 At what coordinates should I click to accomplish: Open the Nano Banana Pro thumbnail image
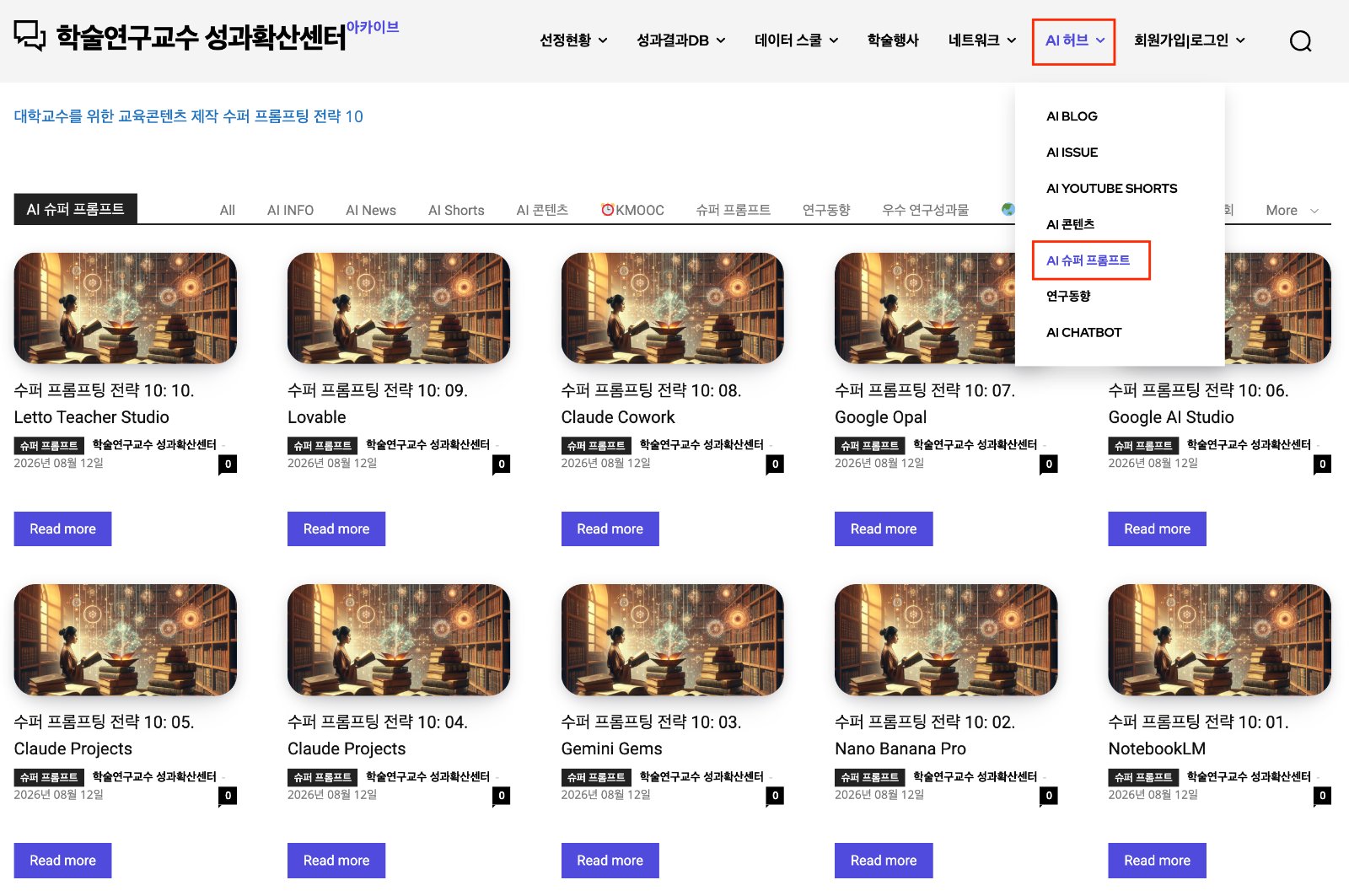[x=946, y=640]
